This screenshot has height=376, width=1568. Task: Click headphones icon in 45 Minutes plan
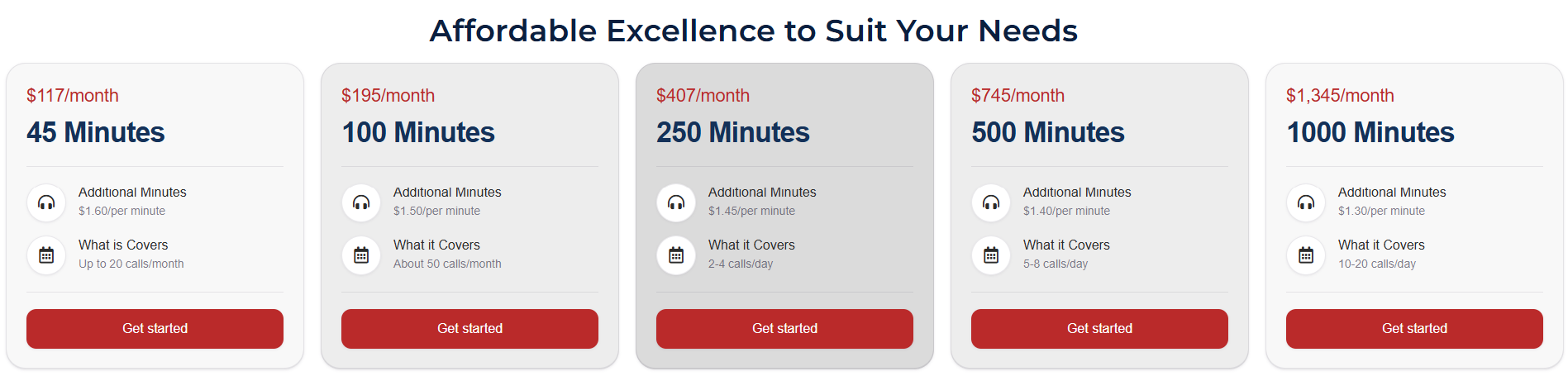pyautogui.click(x=46, y=202)
